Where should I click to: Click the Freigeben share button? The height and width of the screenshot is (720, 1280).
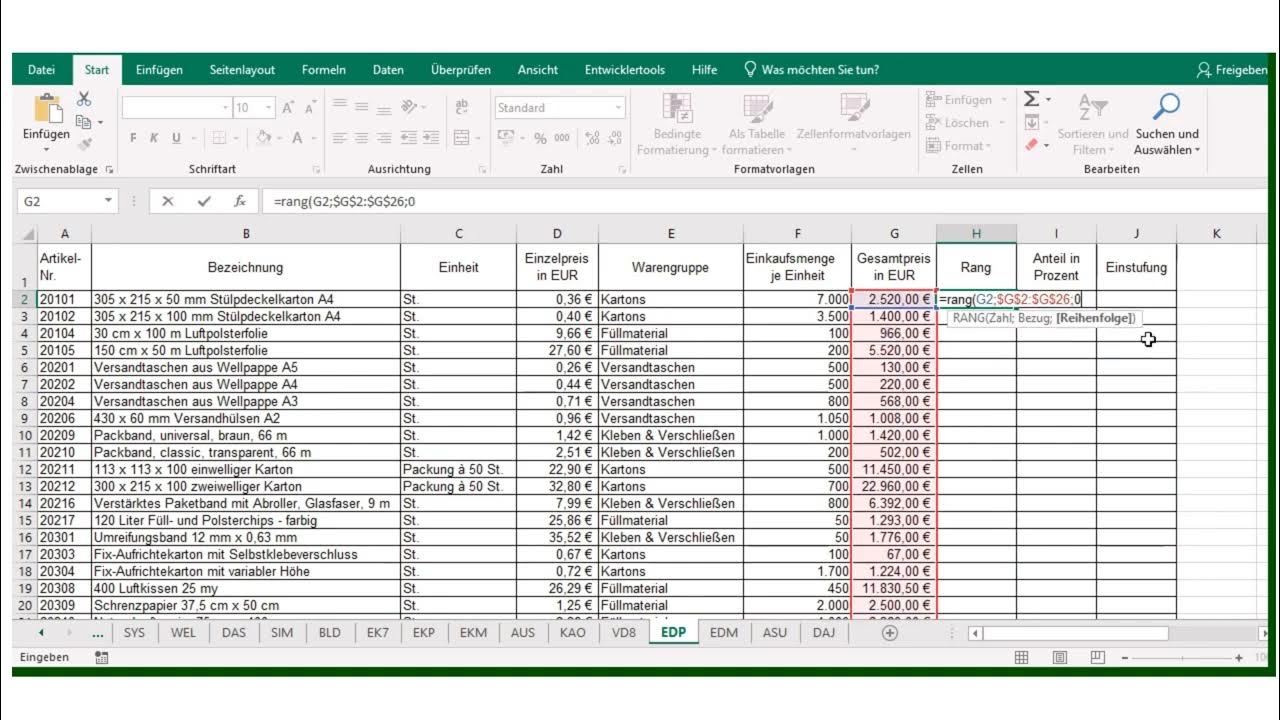pos(1232,70)
